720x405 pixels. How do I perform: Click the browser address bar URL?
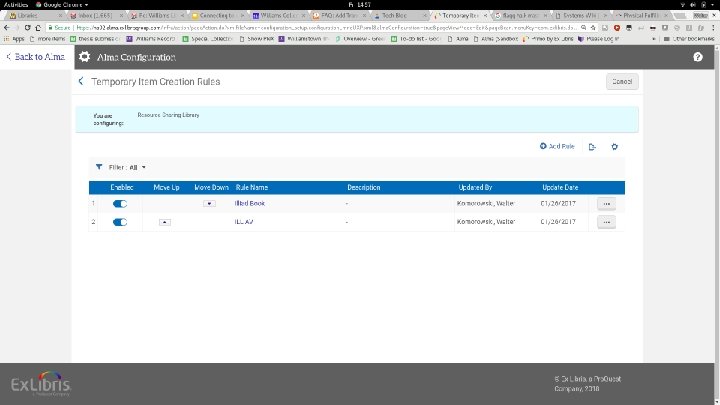tap(326, 28)
